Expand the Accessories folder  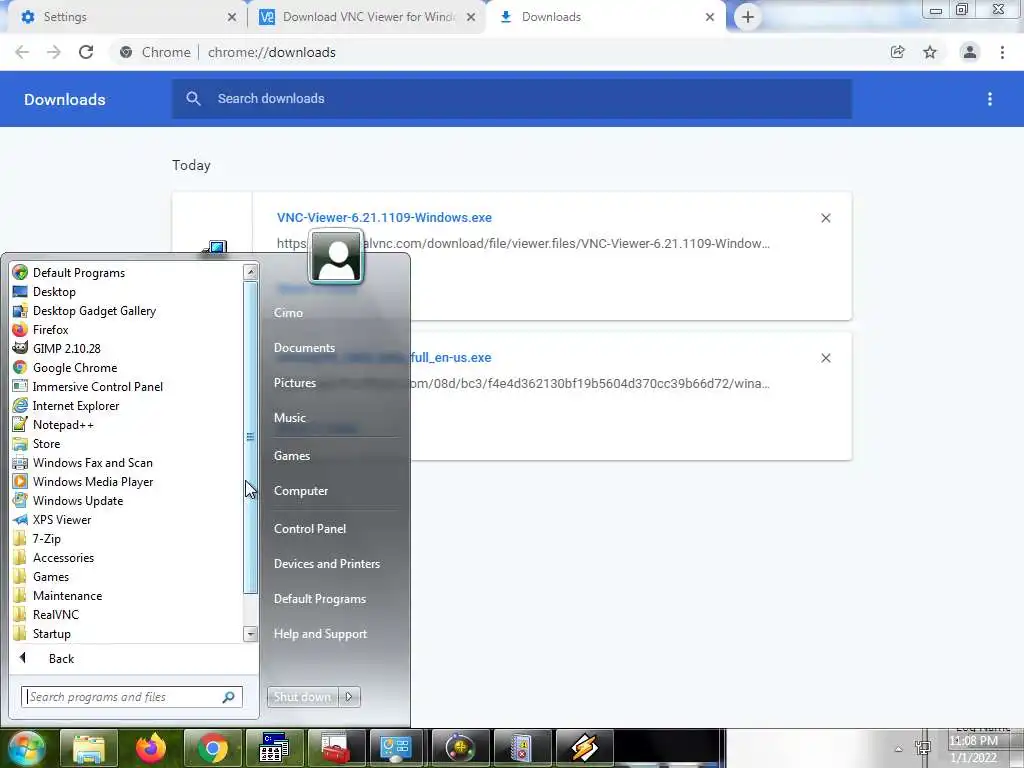point(63,556)
